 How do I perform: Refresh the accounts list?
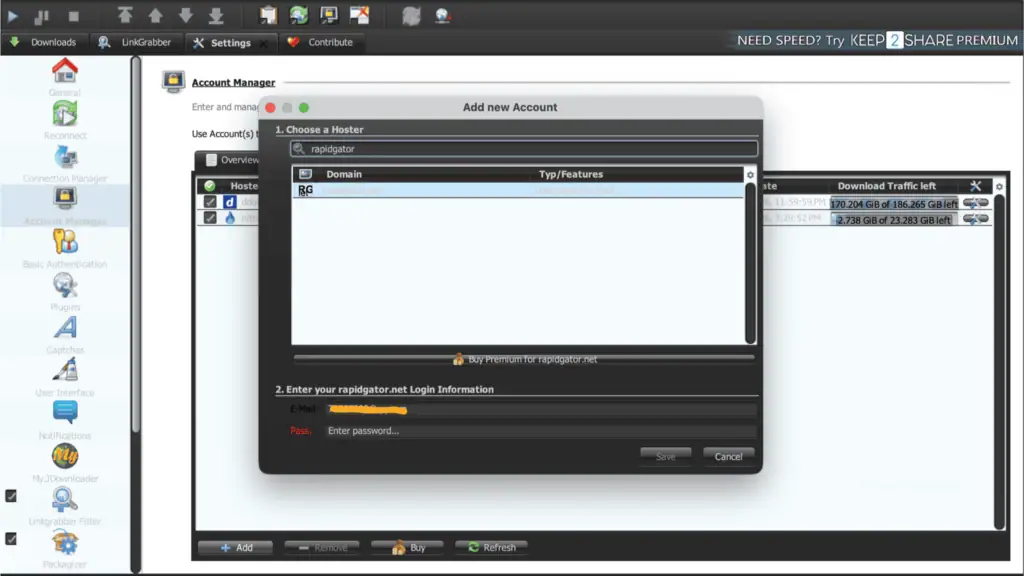click(x=491, y=548)
